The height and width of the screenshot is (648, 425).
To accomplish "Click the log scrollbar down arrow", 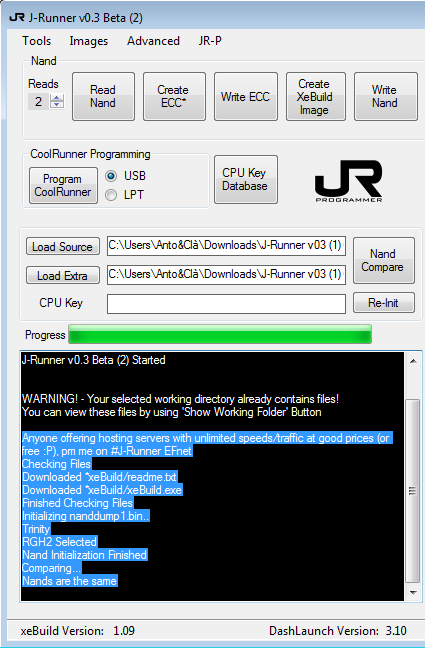I will click(x=413, y=593).
